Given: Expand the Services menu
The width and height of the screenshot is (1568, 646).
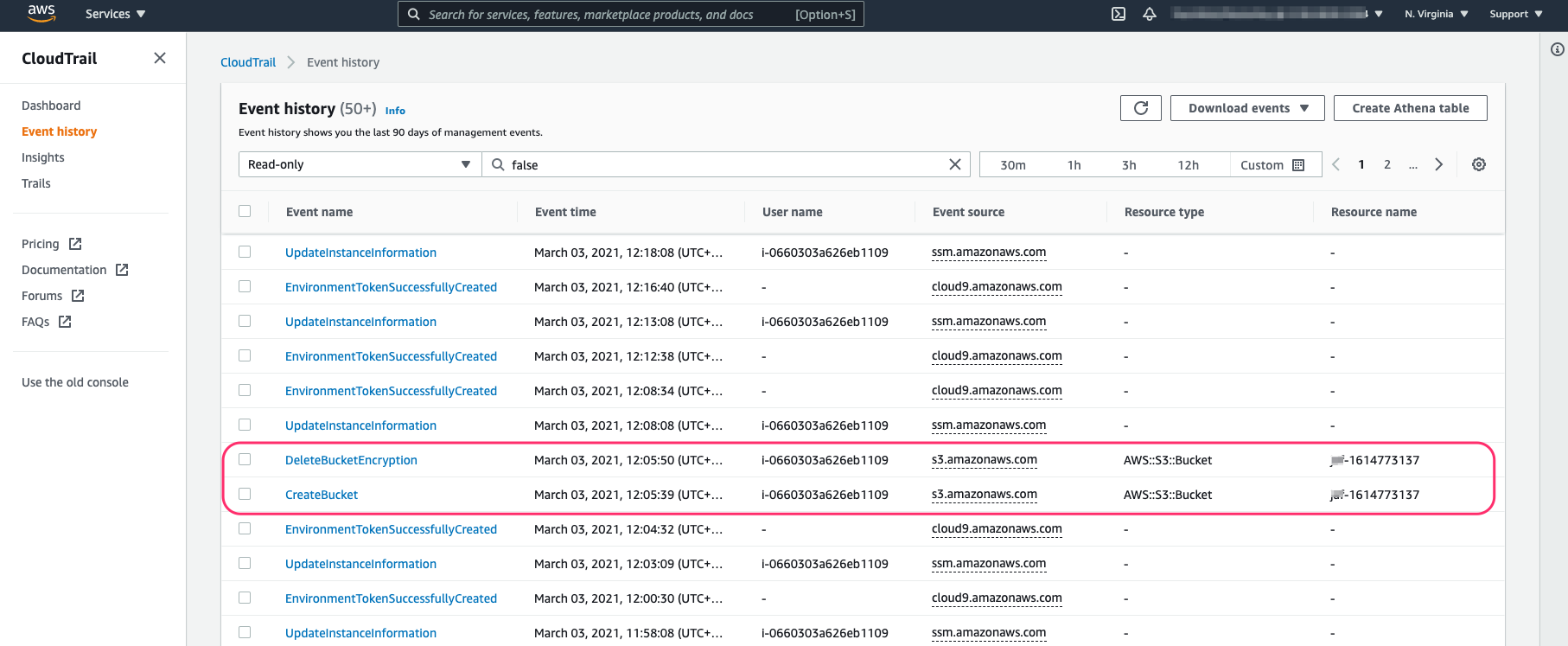Looking at the screenshot, I should click(x=115, y=14).
